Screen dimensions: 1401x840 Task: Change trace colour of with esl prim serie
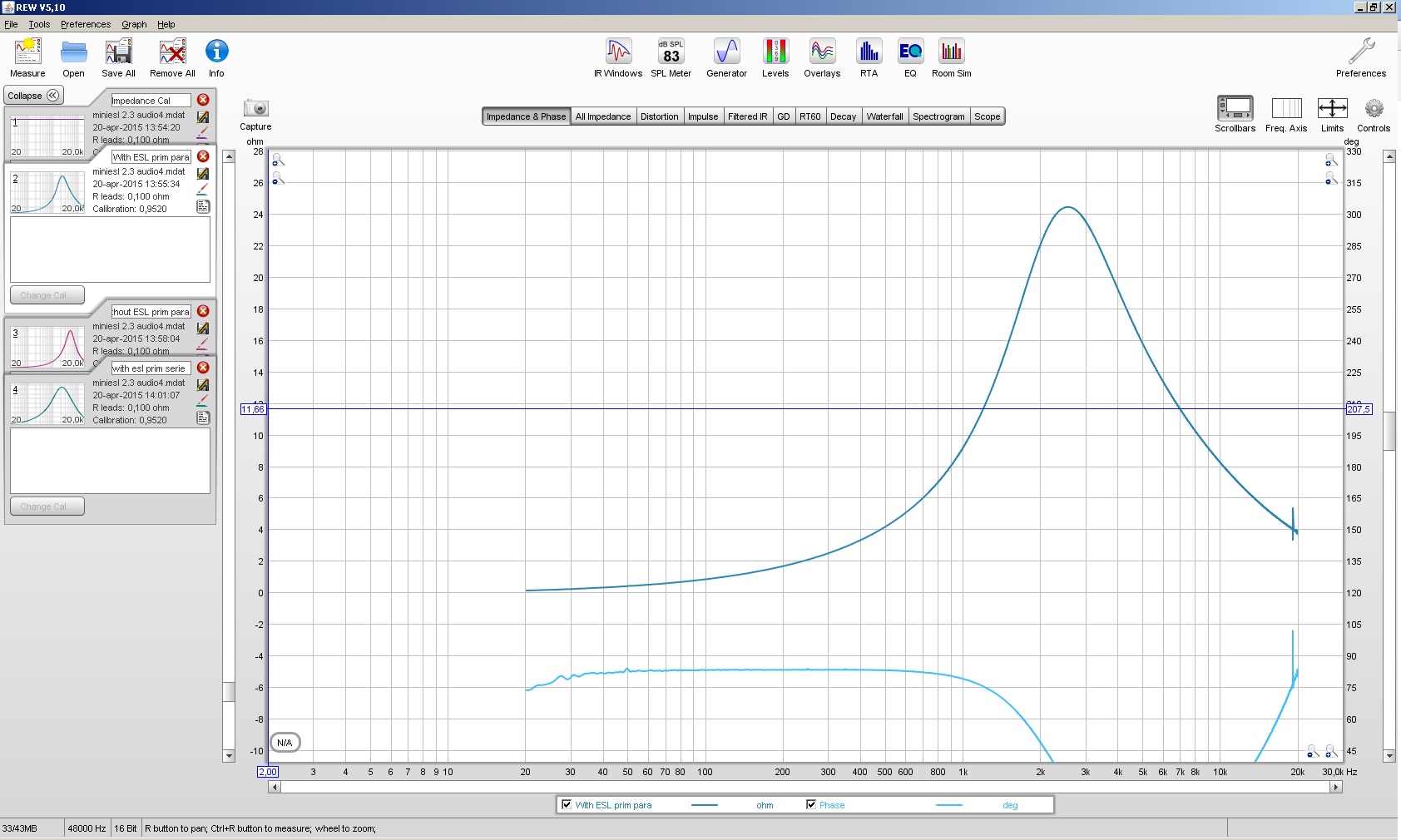(202, 401)
